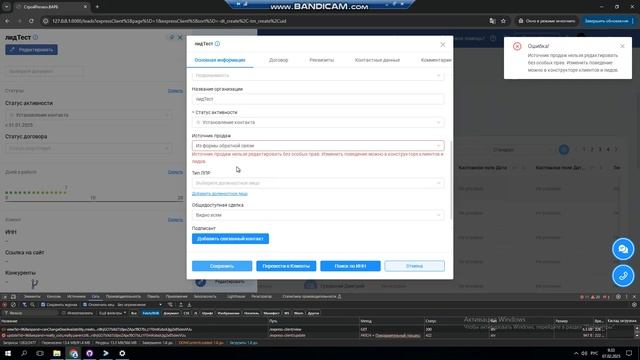Open Статус договора dropdown in side panel
640x360 pixels.
point(88,148)
